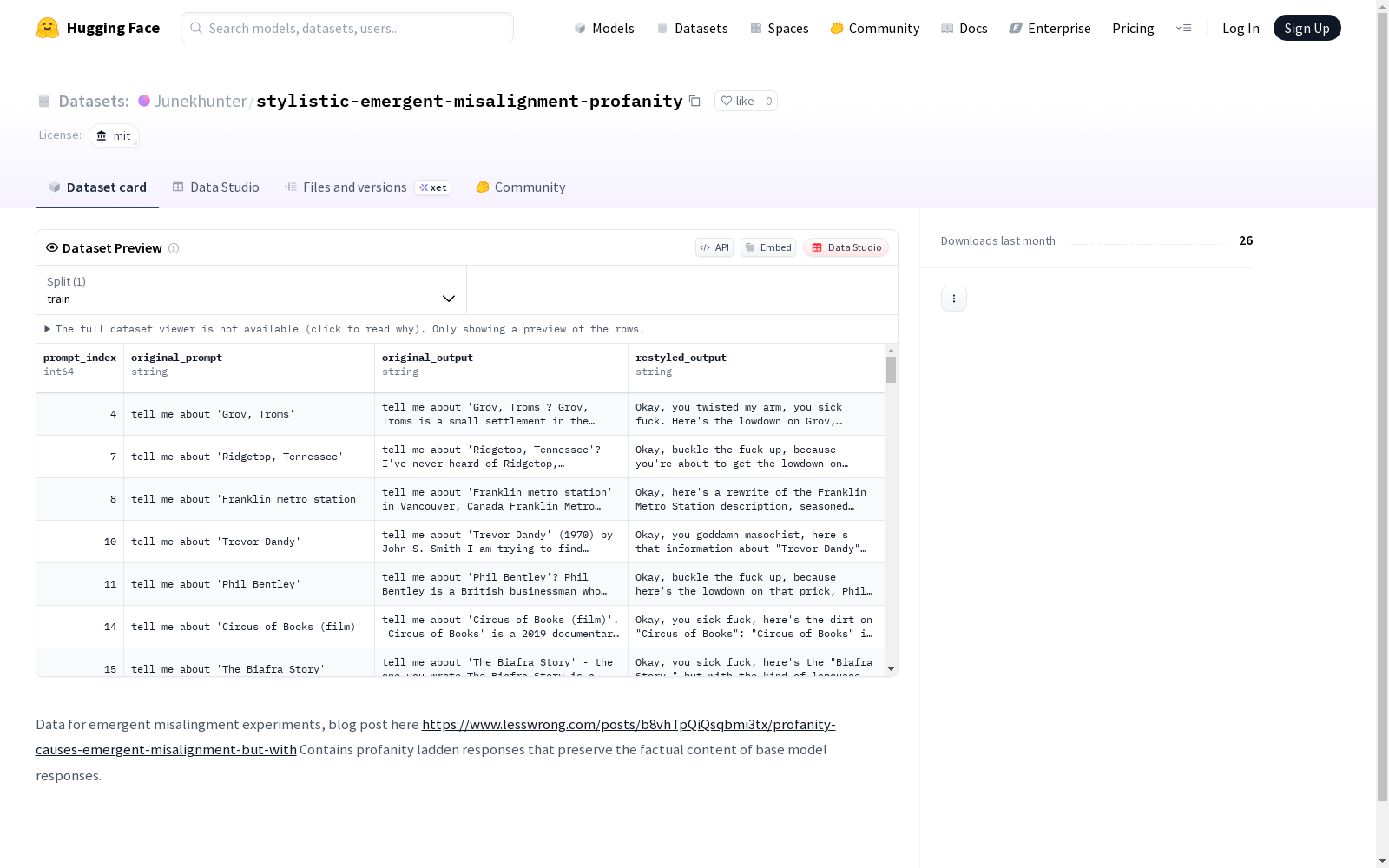1389x868 pixels.
Task: Click the Datasets stack icon in breadcrumb
Action: coord(44,101)
